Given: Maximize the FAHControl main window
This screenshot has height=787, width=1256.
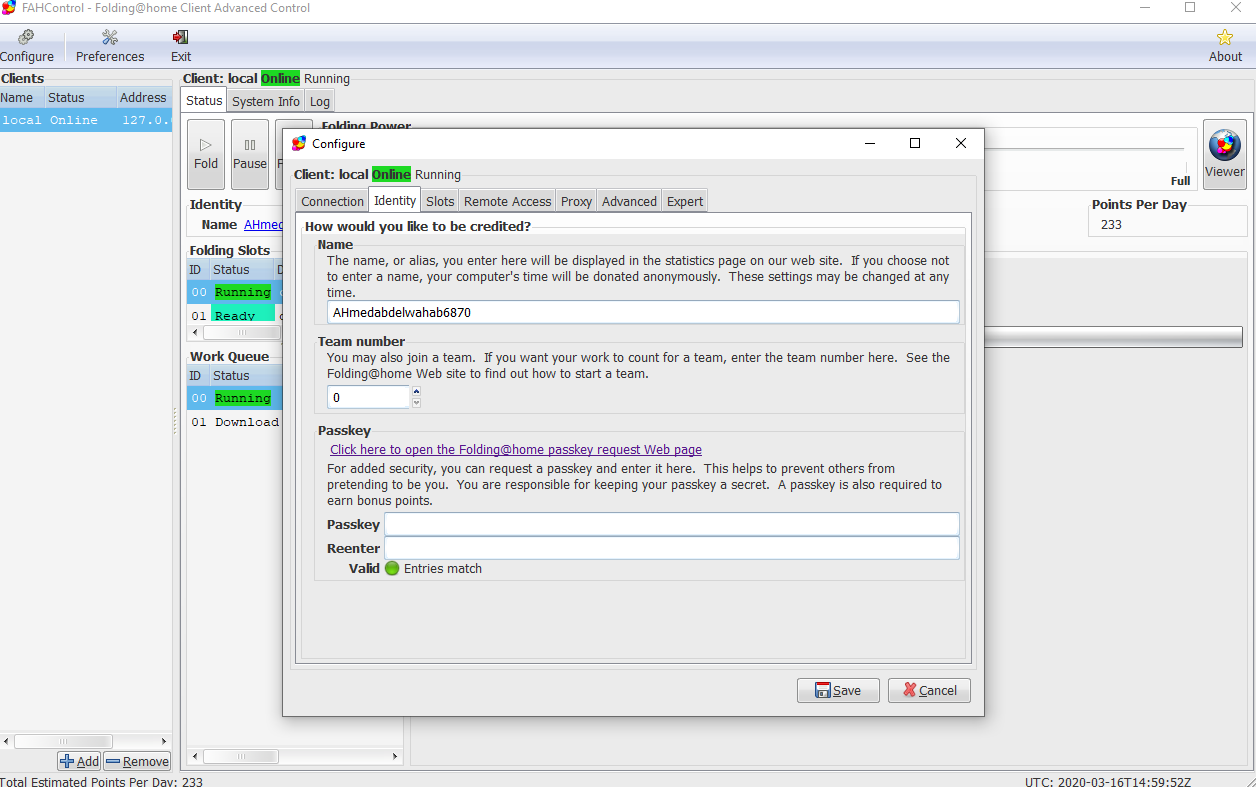Looking at the screenshot, I should (x=1190, y=8).
